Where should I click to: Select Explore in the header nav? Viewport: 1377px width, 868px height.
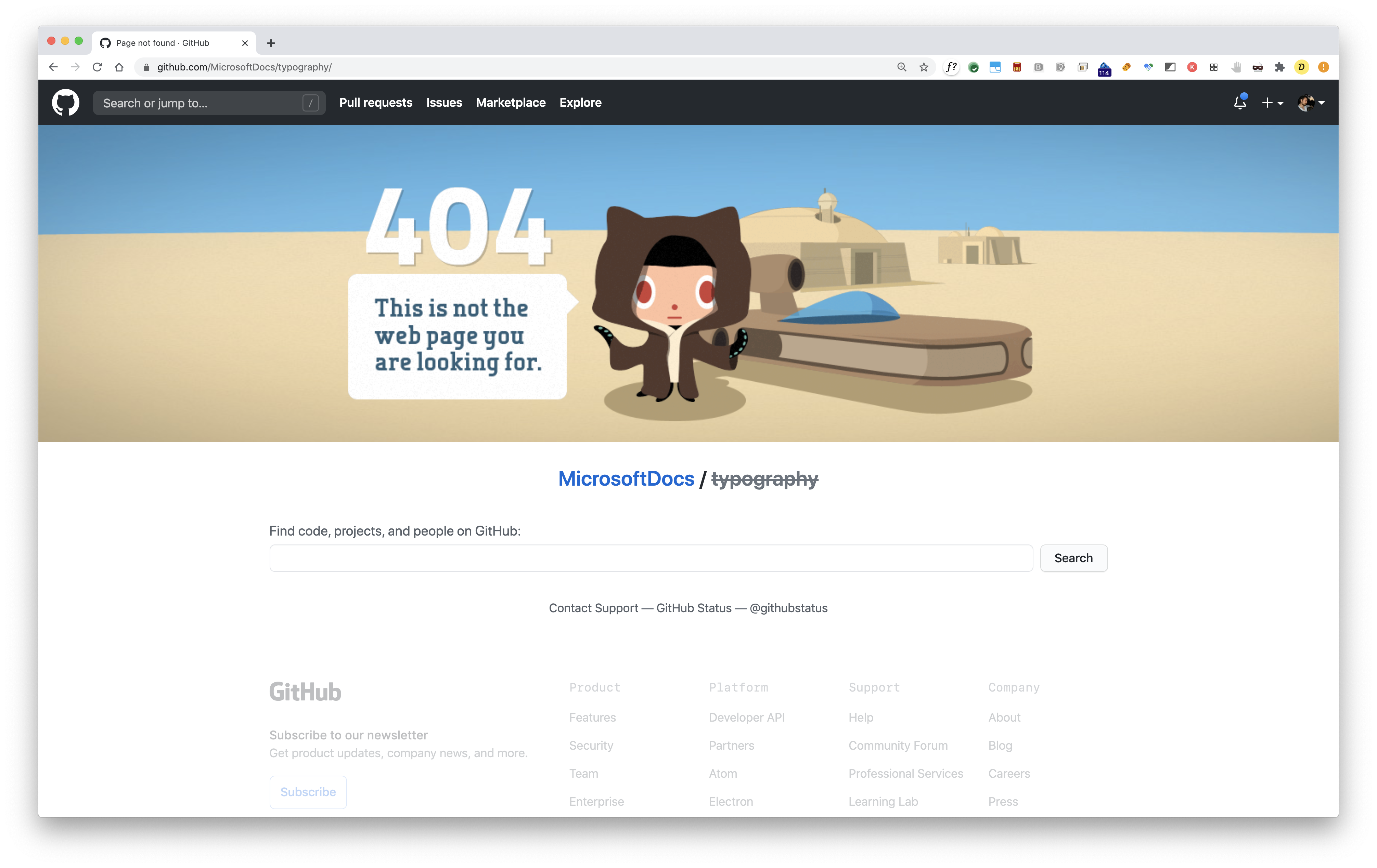(580, 102)
